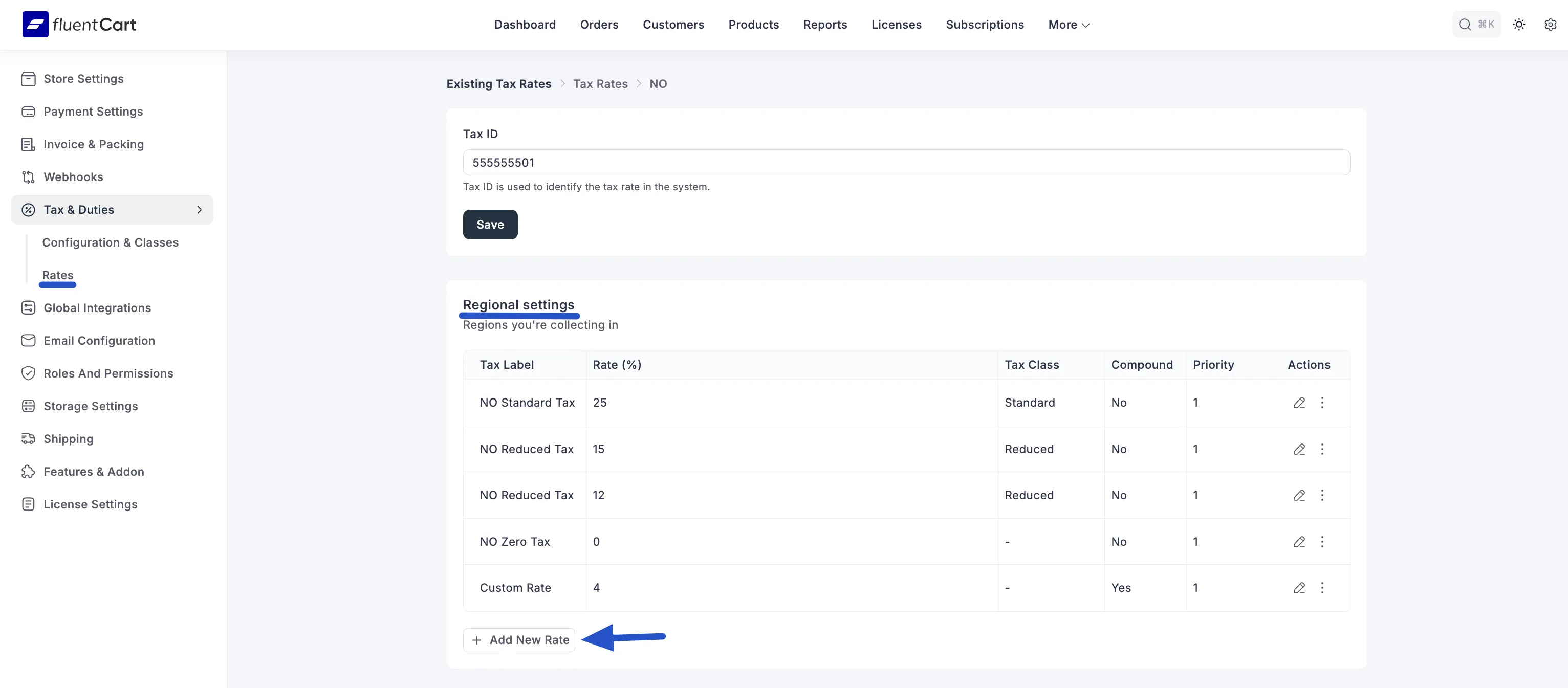
Task: Edit the Custom Rate row pencil icon
Action: tap(1299, 588)
